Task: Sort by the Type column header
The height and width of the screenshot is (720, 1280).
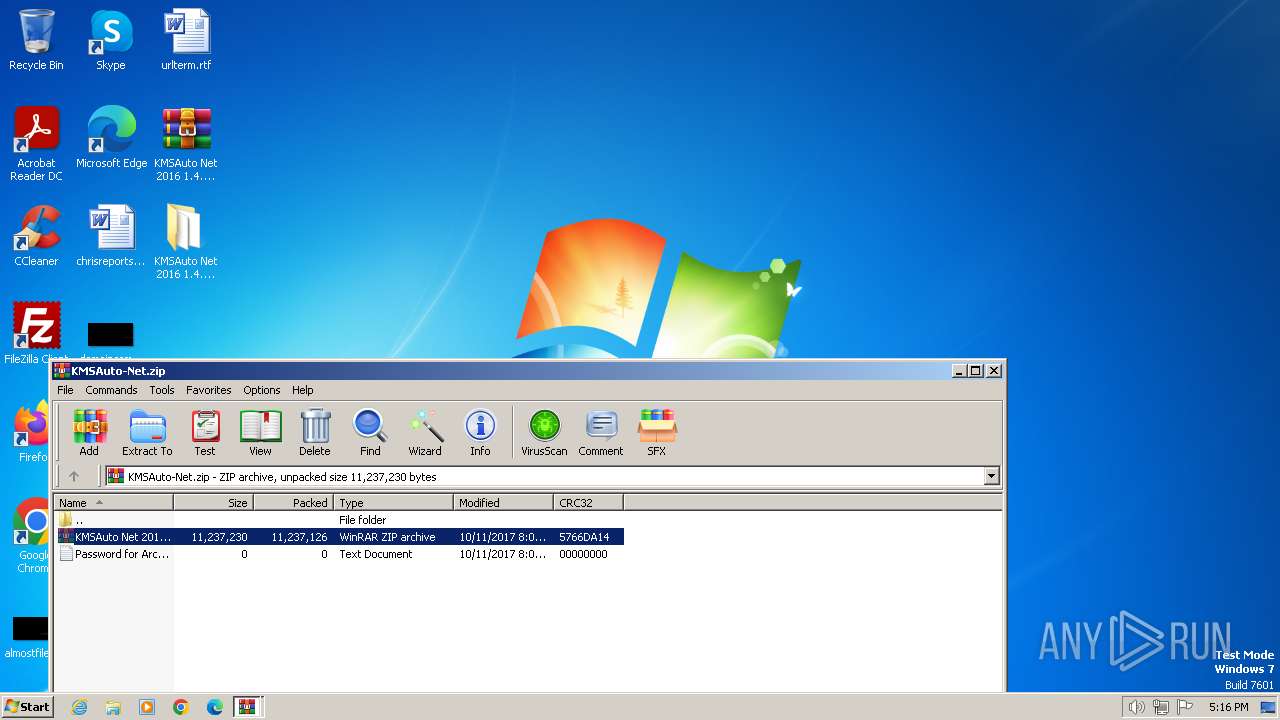Action: pos(394,503)
